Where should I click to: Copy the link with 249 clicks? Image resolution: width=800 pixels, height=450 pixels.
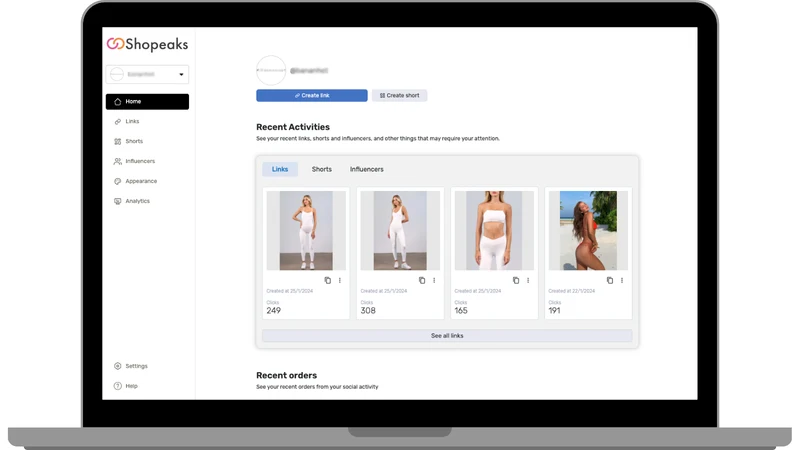pos(328,281)
